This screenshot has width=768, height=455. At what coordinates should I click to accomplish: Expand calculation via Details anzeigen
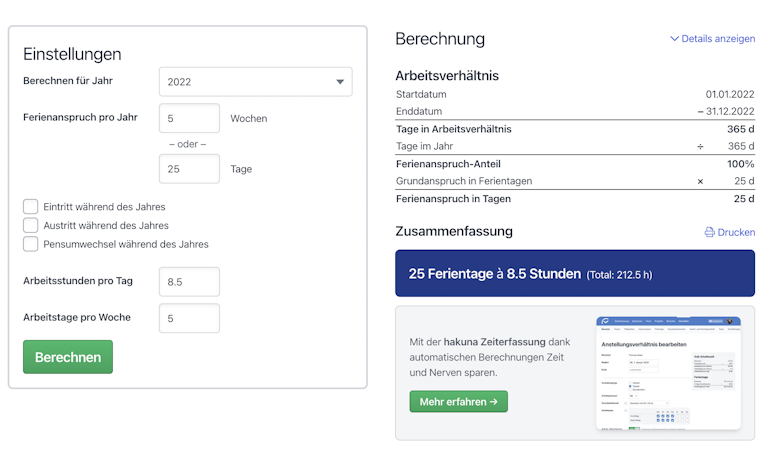click(718, 39)
